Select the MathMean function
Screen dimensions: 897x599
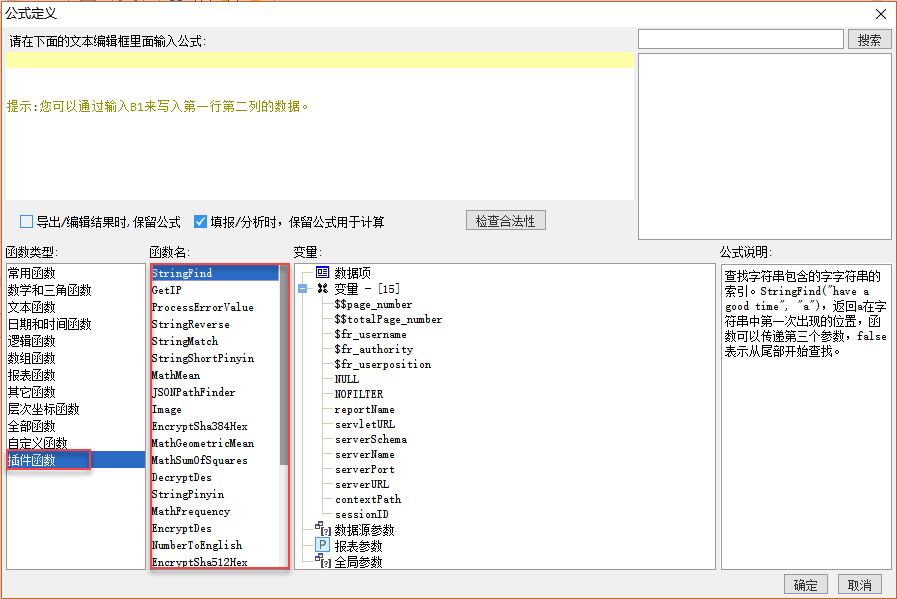215,375
